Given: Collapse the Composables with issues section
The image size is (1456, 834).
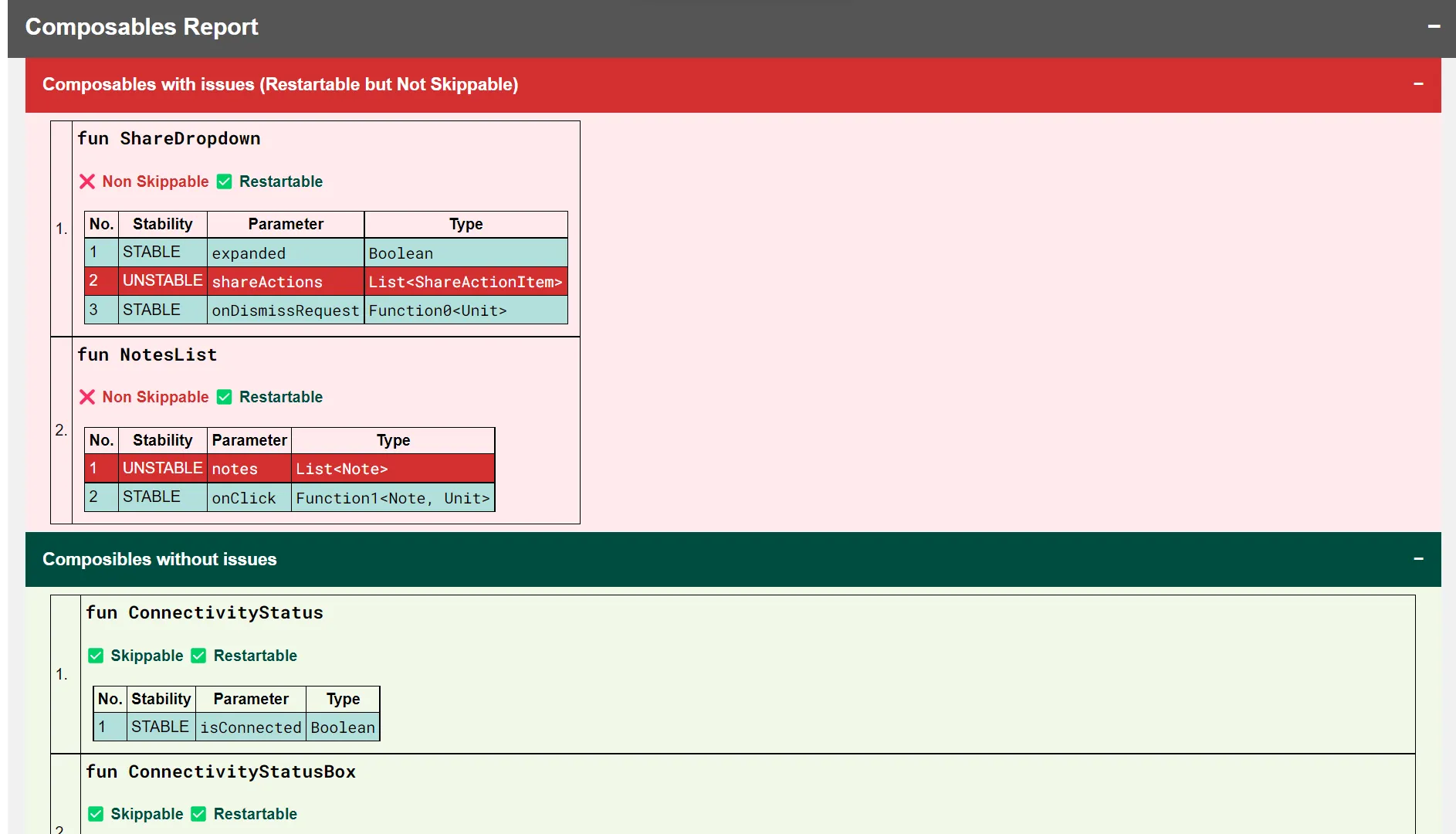Looking at the screenshot, I should tap(1419, 83).
